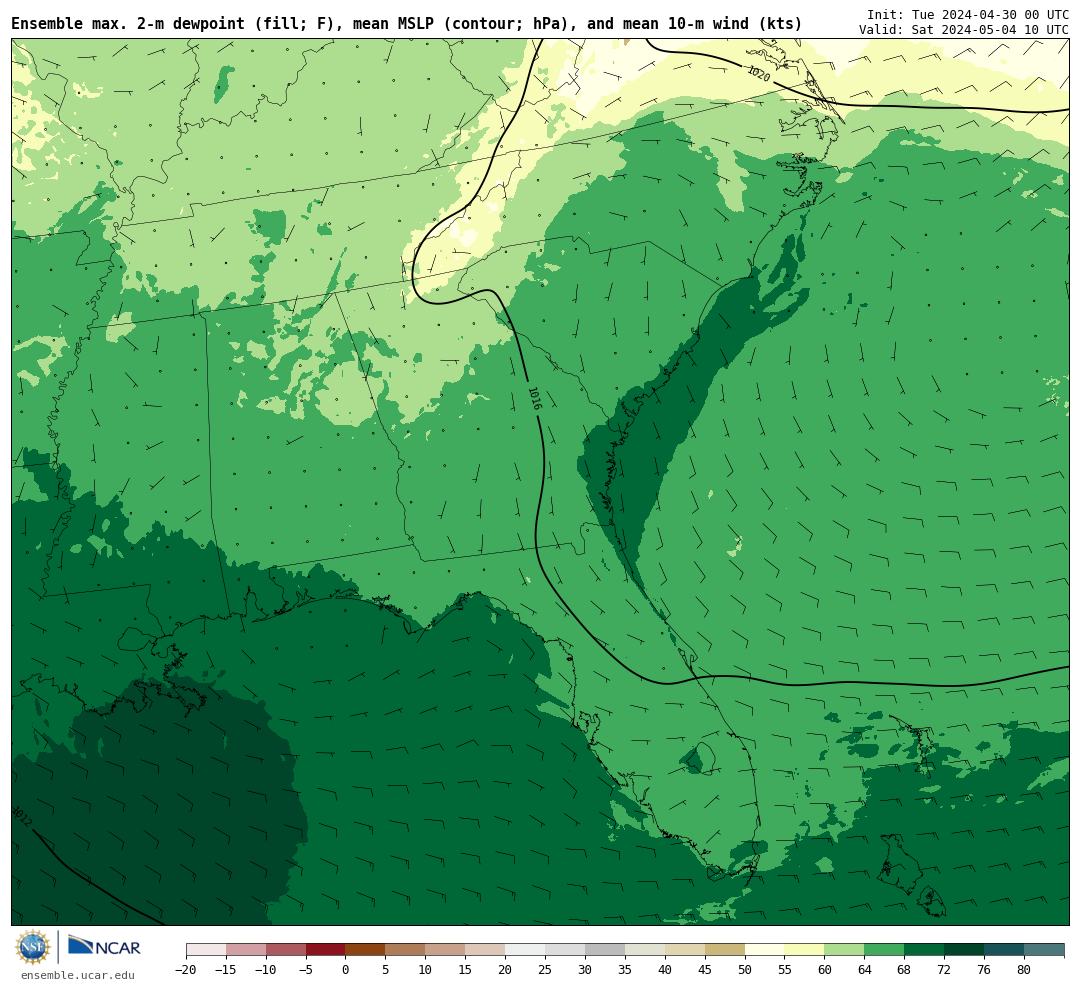Click the colorbar tick label -20
1080x988 pixels.
pos(186,969)
